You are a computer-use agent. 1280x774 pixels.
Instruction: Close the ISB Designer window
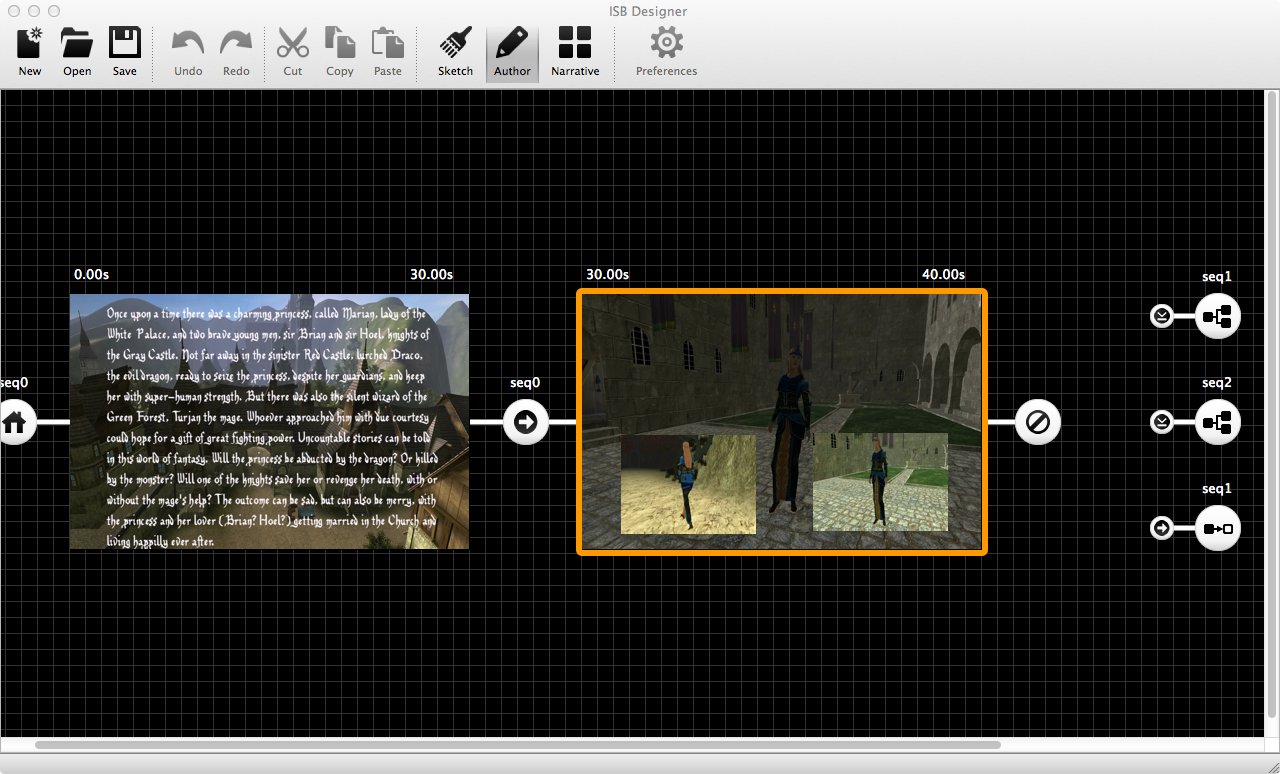(14, 11)
